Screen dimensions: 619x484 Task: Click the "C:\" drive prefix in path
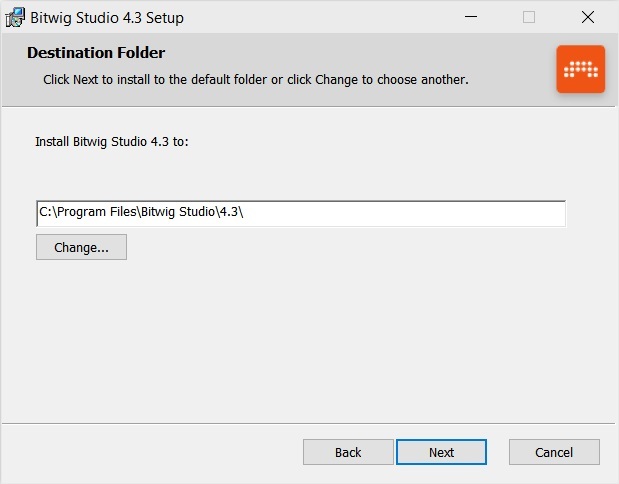(46, 213)
